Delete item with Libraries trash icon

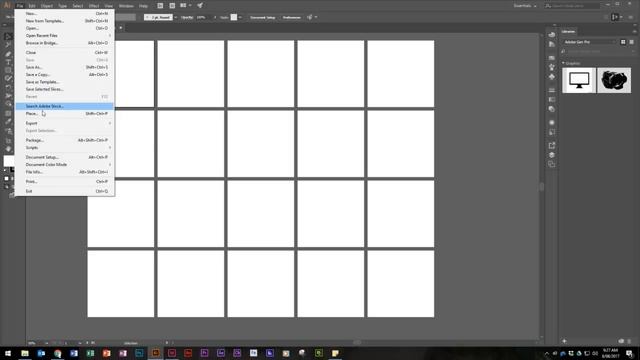[629, 341]
